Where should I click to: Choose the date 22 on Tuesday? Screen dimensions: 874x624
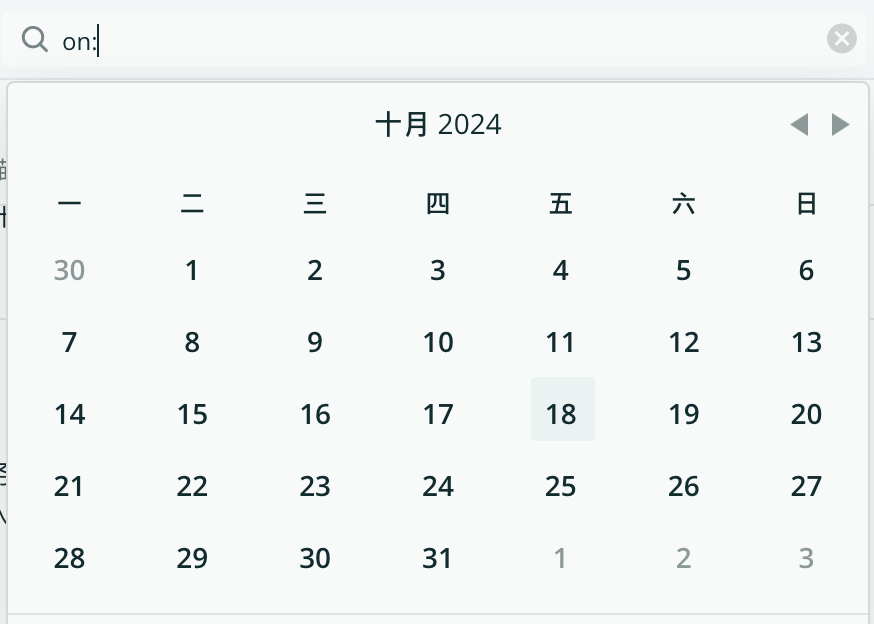pos(192,486)
